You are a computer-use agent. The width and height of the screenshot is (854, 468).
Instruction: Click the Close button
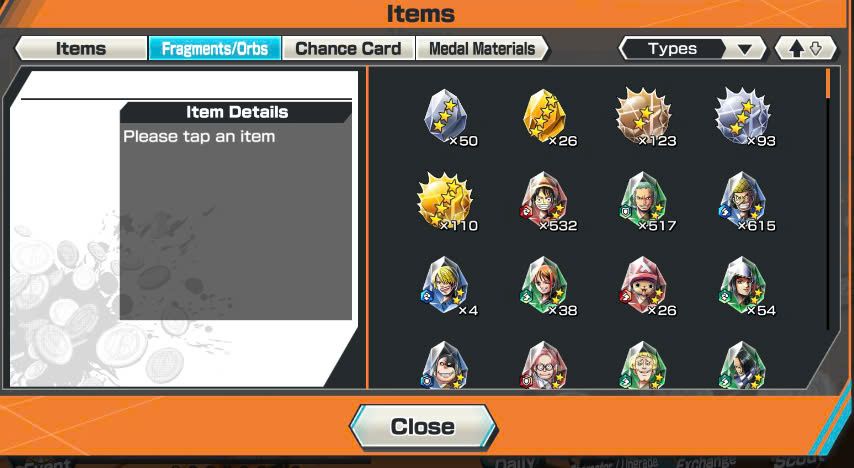coord(423,427)
